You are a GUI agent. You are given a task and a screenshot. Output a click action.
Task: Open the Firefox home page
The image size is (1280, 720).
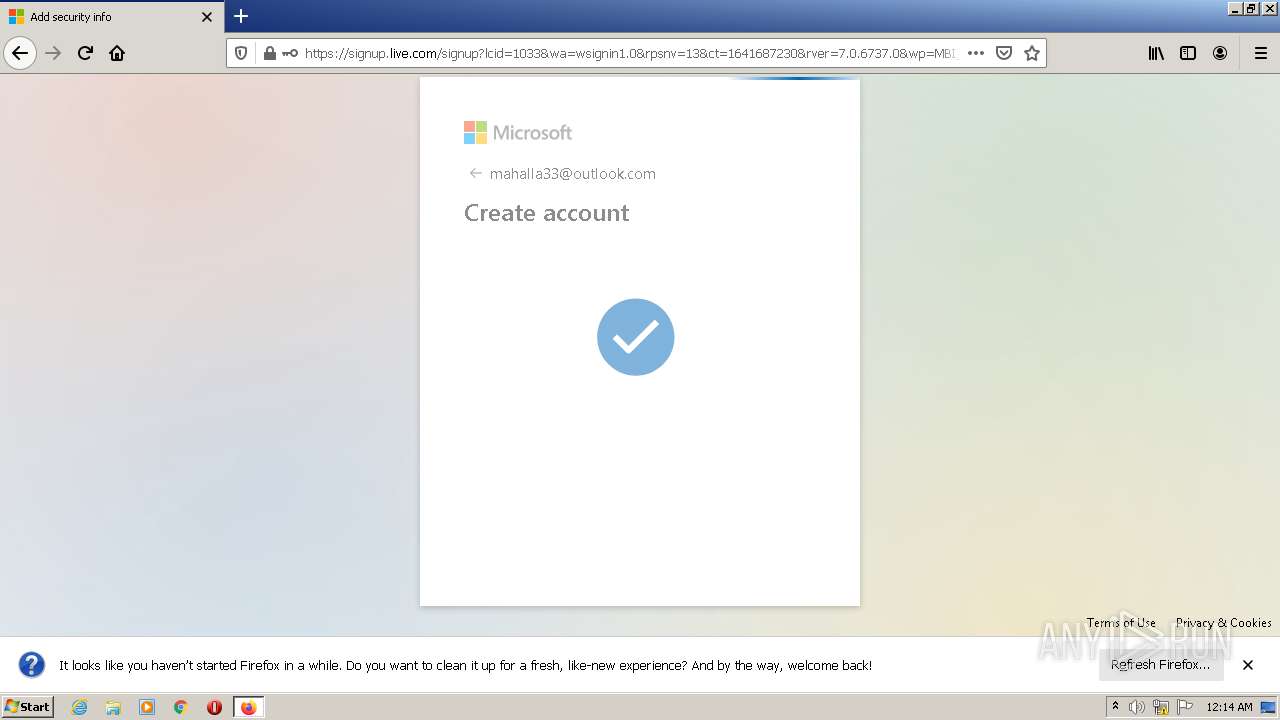click(117, 53)
